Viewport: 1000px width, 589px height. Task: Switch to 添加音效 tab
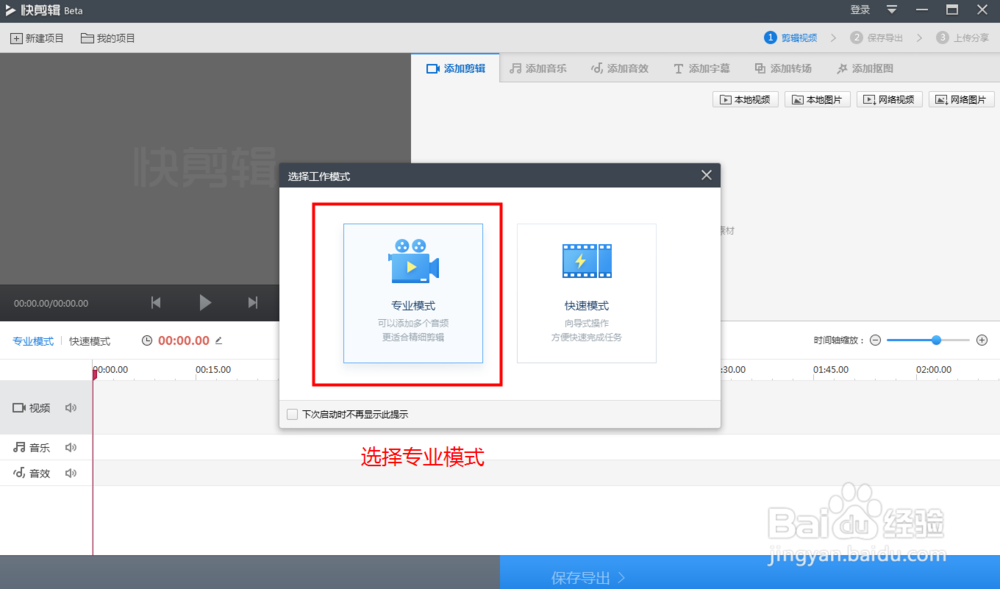(620, 68)
